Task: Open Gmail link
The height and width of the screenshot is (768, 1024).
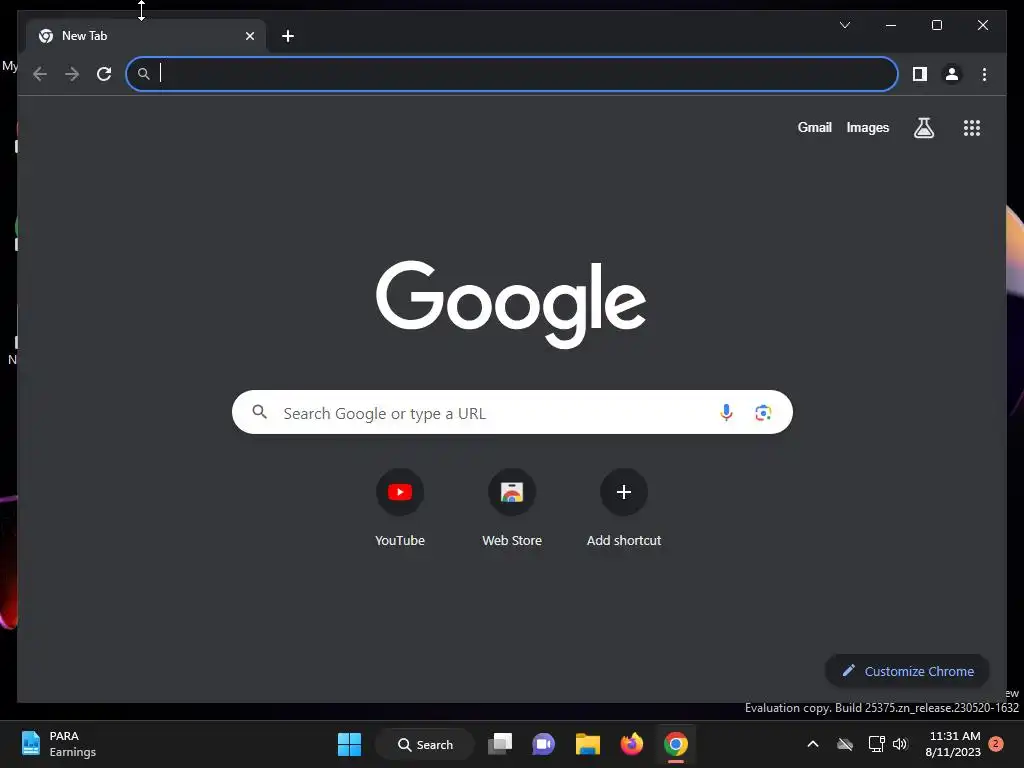Action: 814,127
